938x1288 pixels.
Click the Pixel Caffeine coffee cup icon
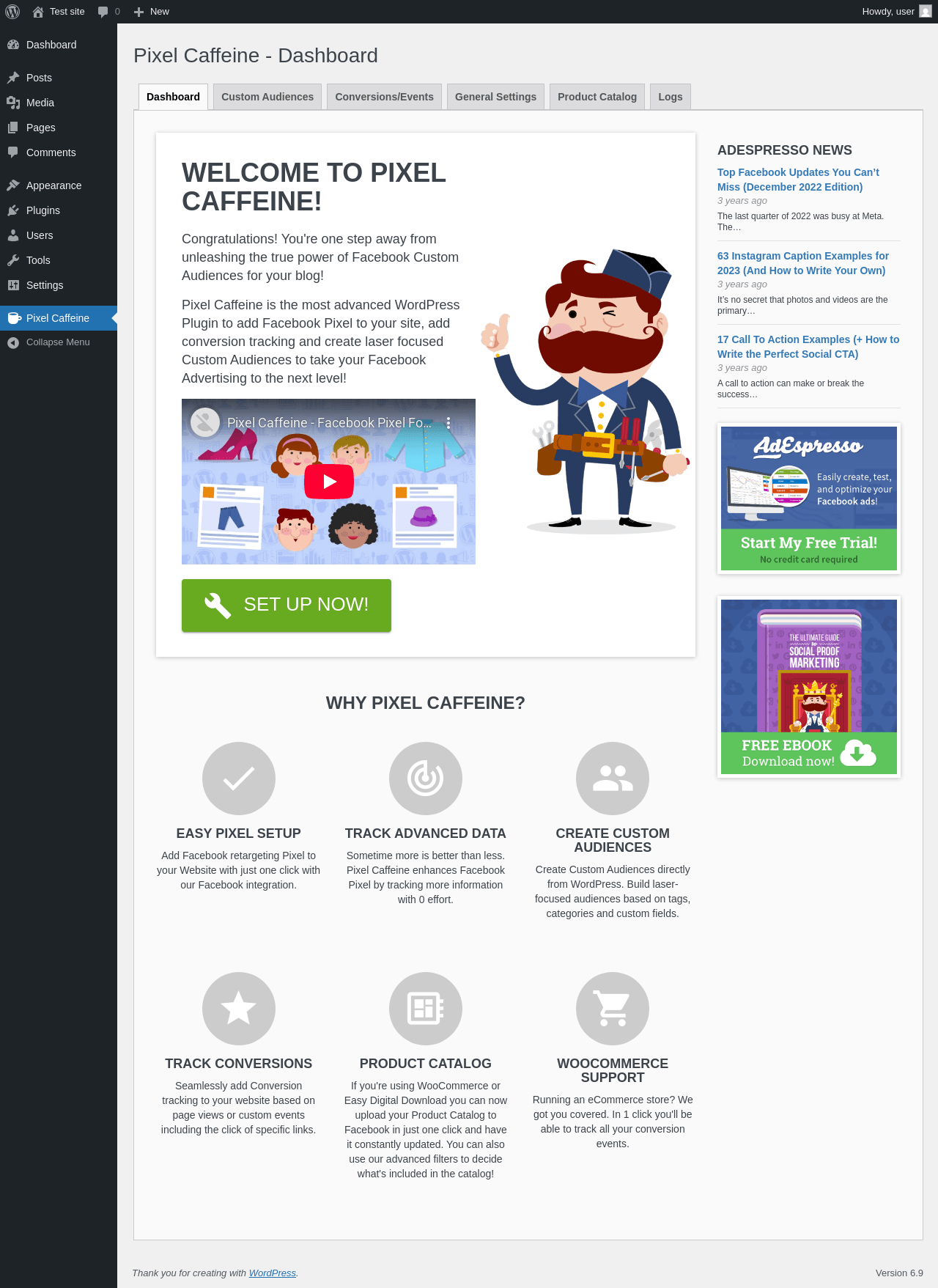point(14,318)
